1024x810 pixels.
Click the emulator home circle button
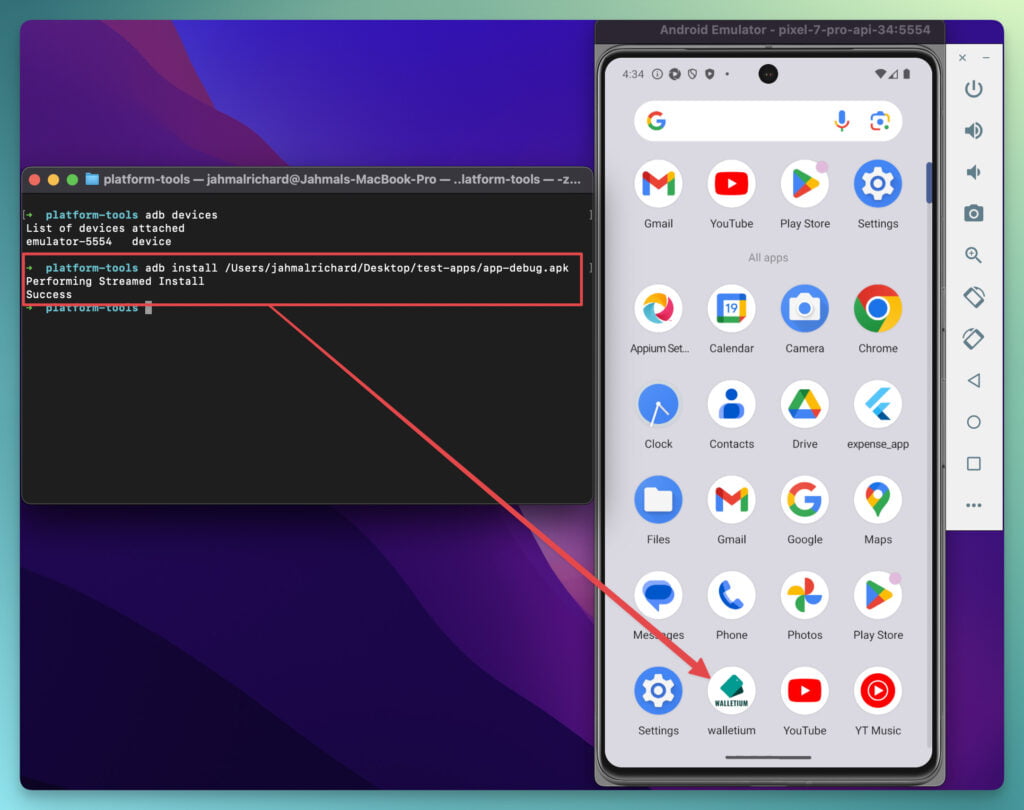pyautogui.click(x=973, y=422)
